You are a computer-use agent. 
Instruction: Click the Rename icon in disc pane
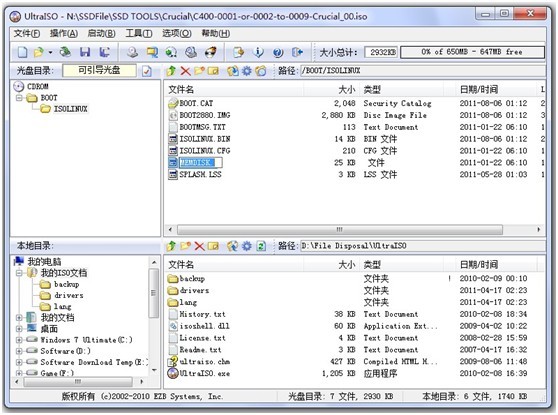coord(213,71)
